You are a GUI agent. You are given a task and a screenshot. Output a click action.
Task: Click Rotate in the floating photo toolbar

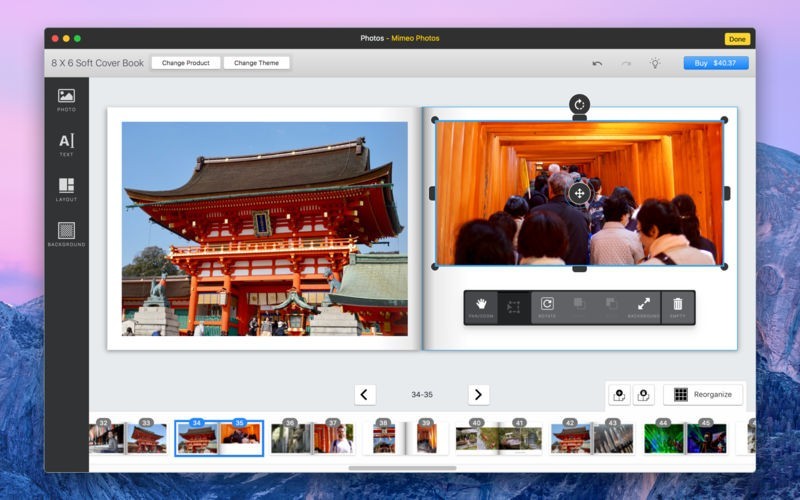[x=547, y=306]
